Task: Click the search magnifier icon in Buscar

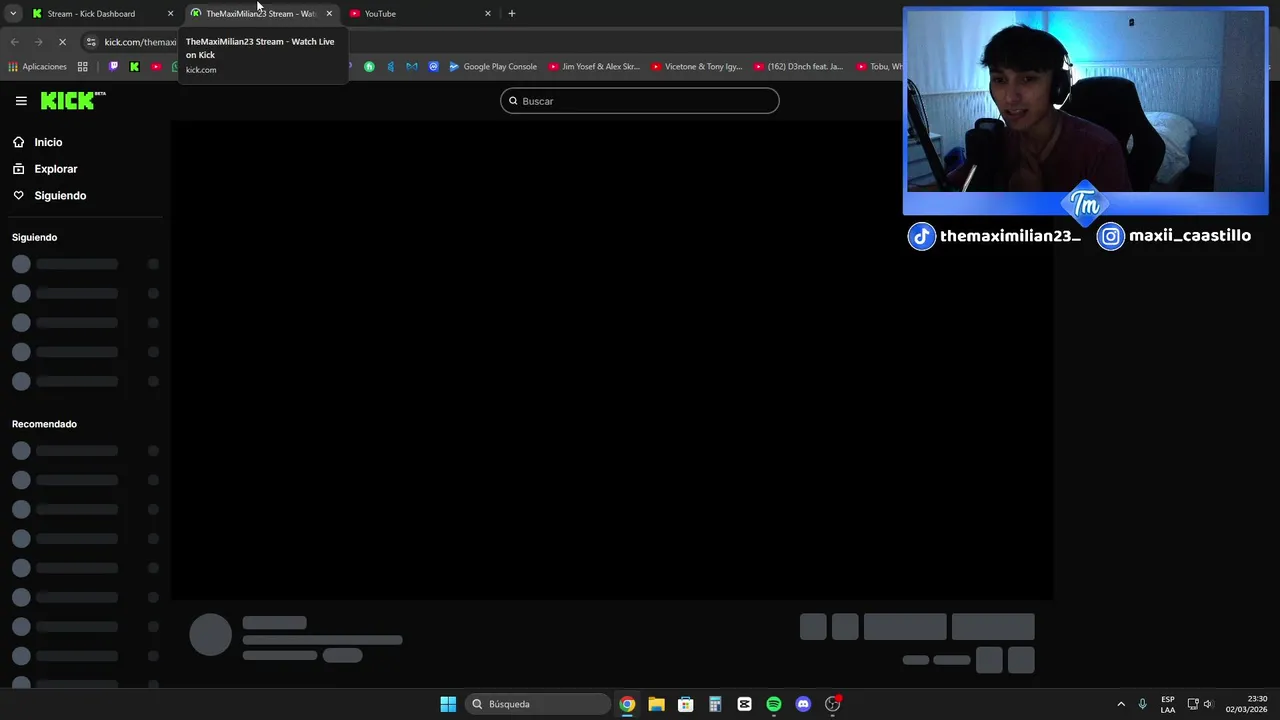Action: click(x=513, y=101)
